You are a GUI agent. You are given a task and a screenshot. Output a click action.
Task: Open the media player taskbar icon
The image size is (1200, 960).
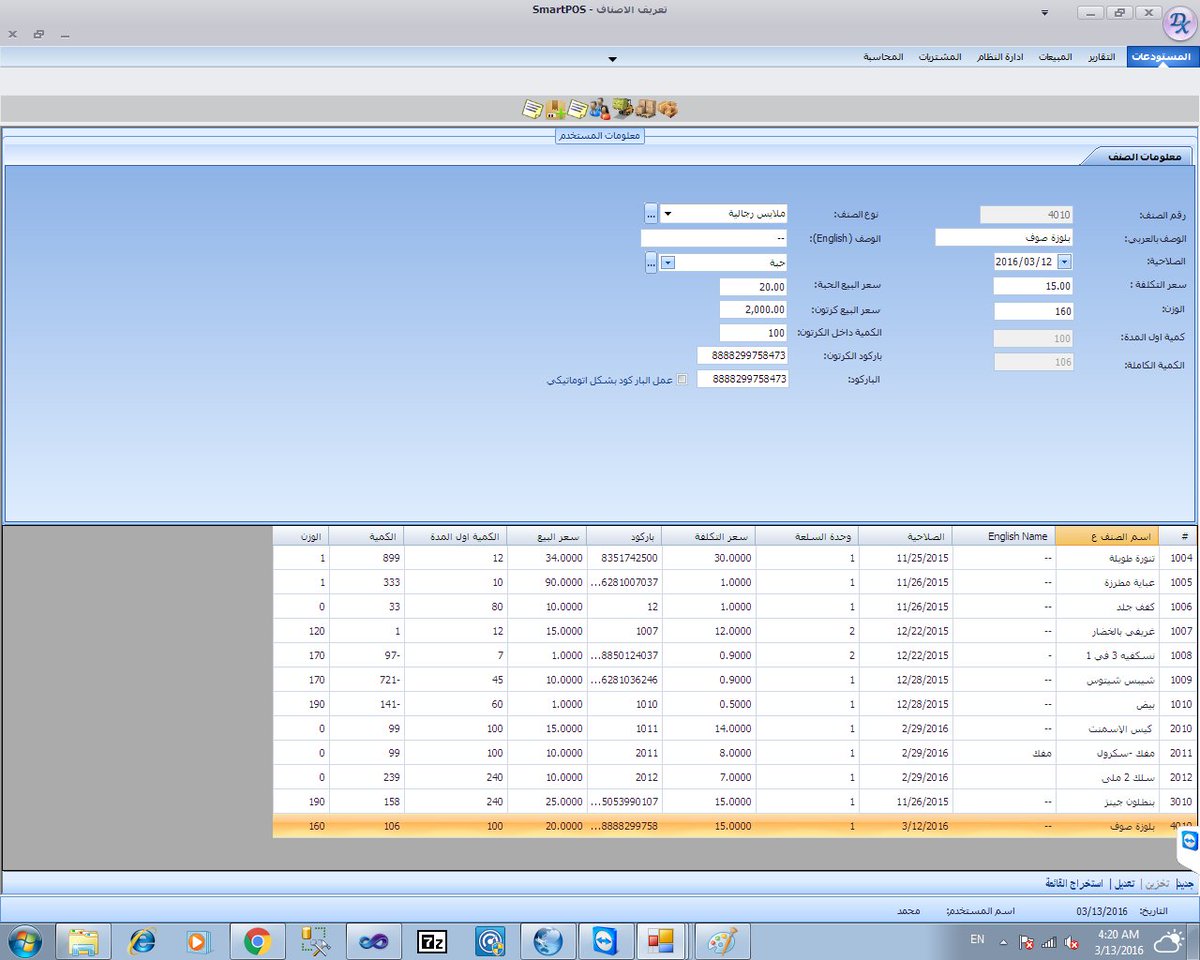click(x=198, y=941)
